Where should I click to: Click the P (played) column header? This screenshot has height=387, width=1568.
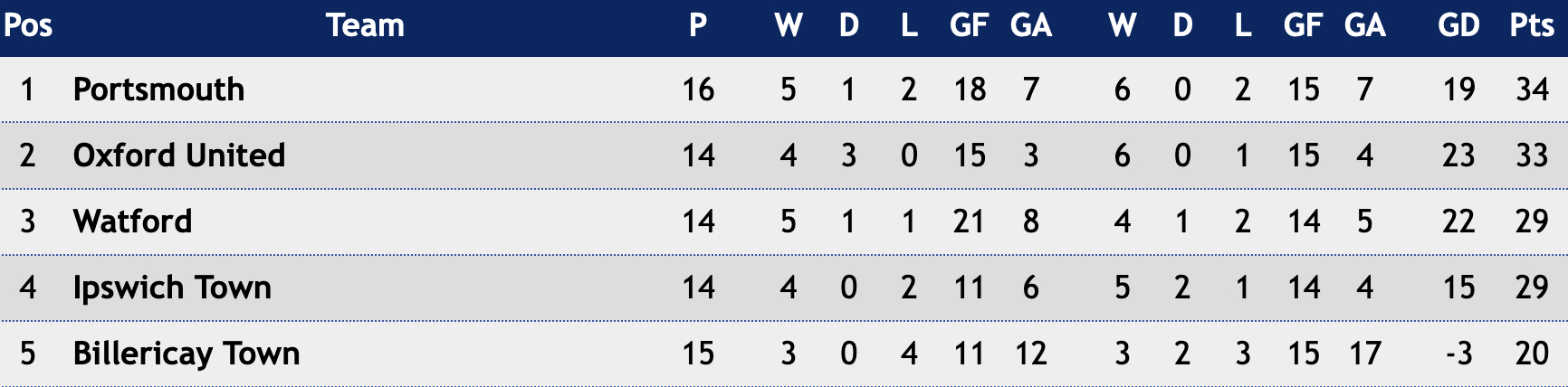(x=698, y=25)
